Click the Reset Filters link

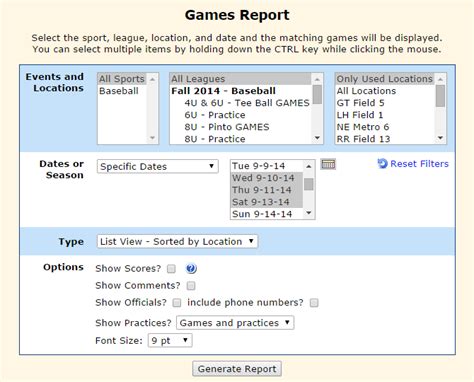coord(419,164)
